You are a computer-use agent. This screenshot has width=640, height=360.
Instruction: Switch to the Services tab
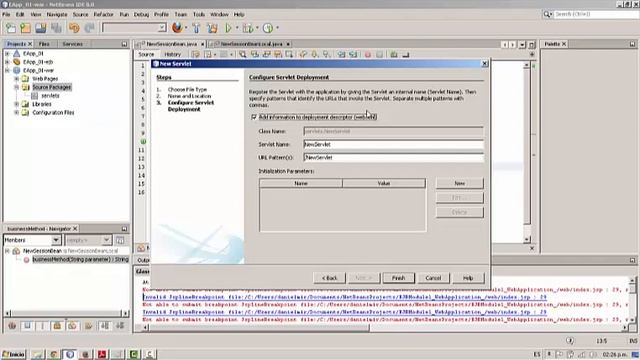(x=73, y=44)
